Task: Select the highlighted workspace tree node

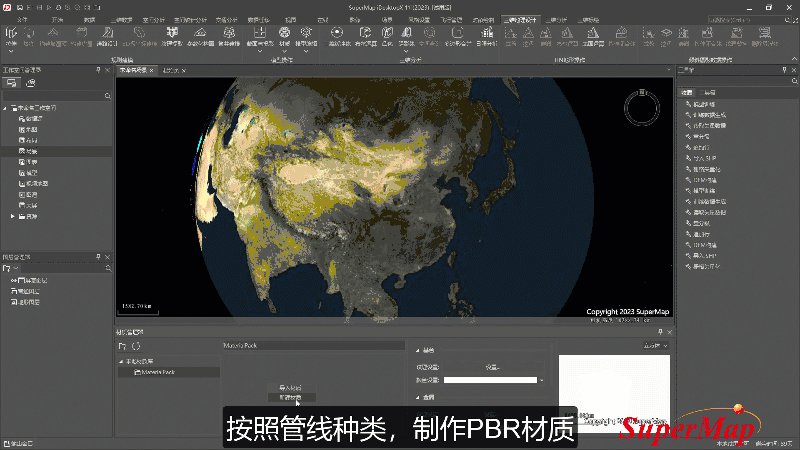Action: [56, 151]
